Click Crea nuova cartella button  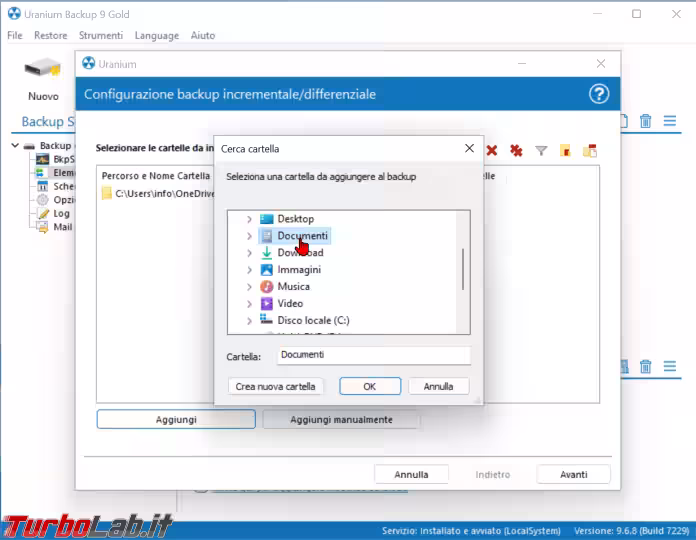click(x=275, y=386)
